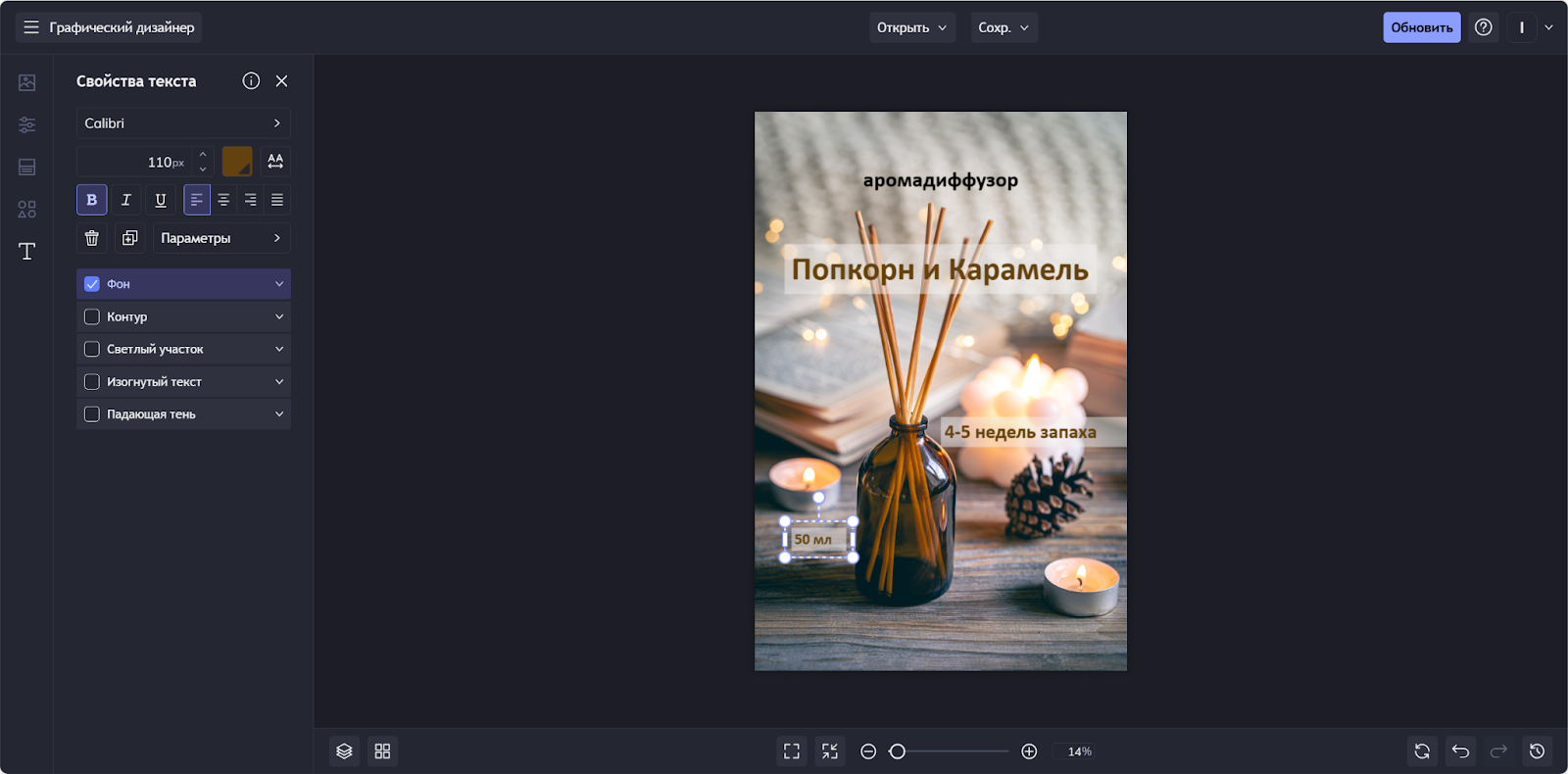Open the Calibri font selector

click(x=183, y=123)
